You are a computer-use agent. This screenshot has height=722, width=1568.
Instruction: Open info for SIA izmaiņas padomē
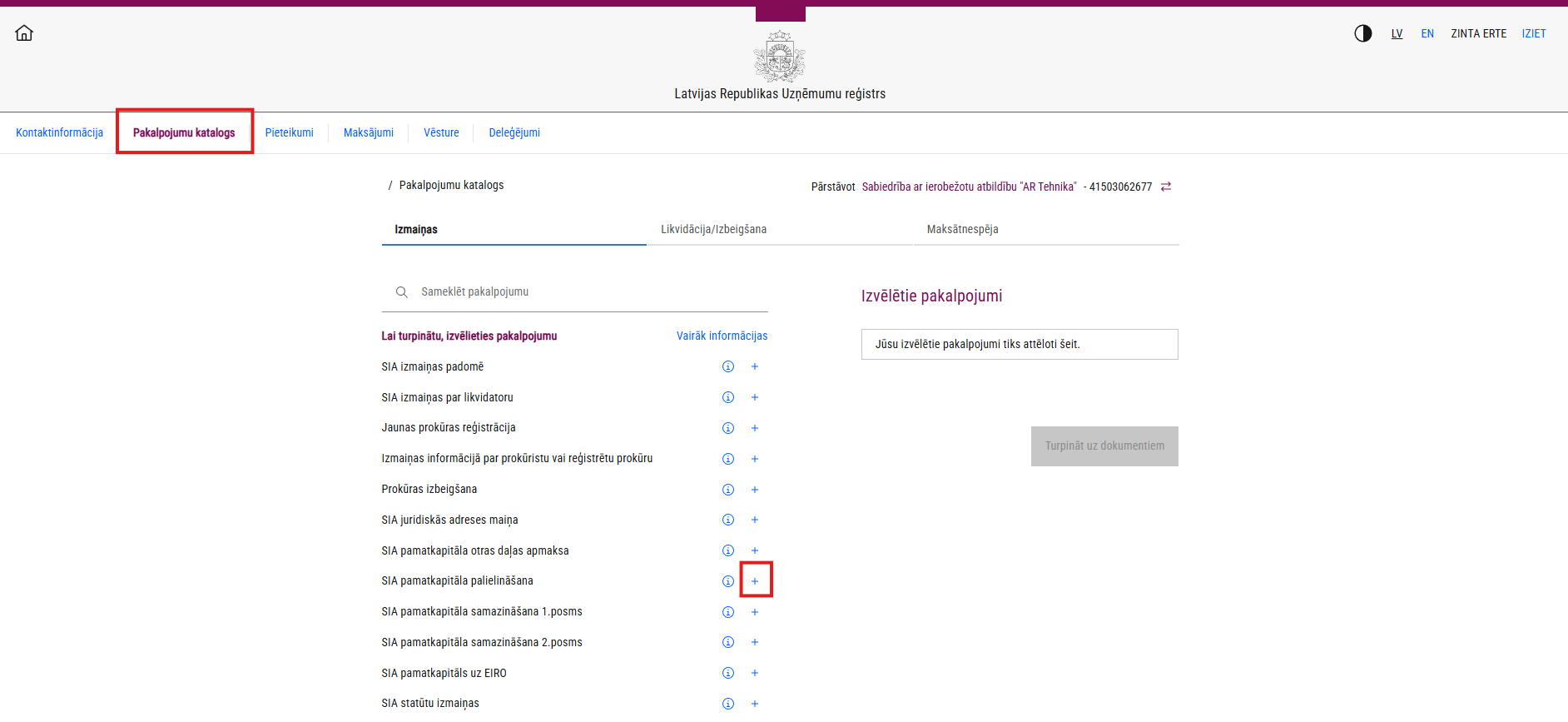click(728, 367)
